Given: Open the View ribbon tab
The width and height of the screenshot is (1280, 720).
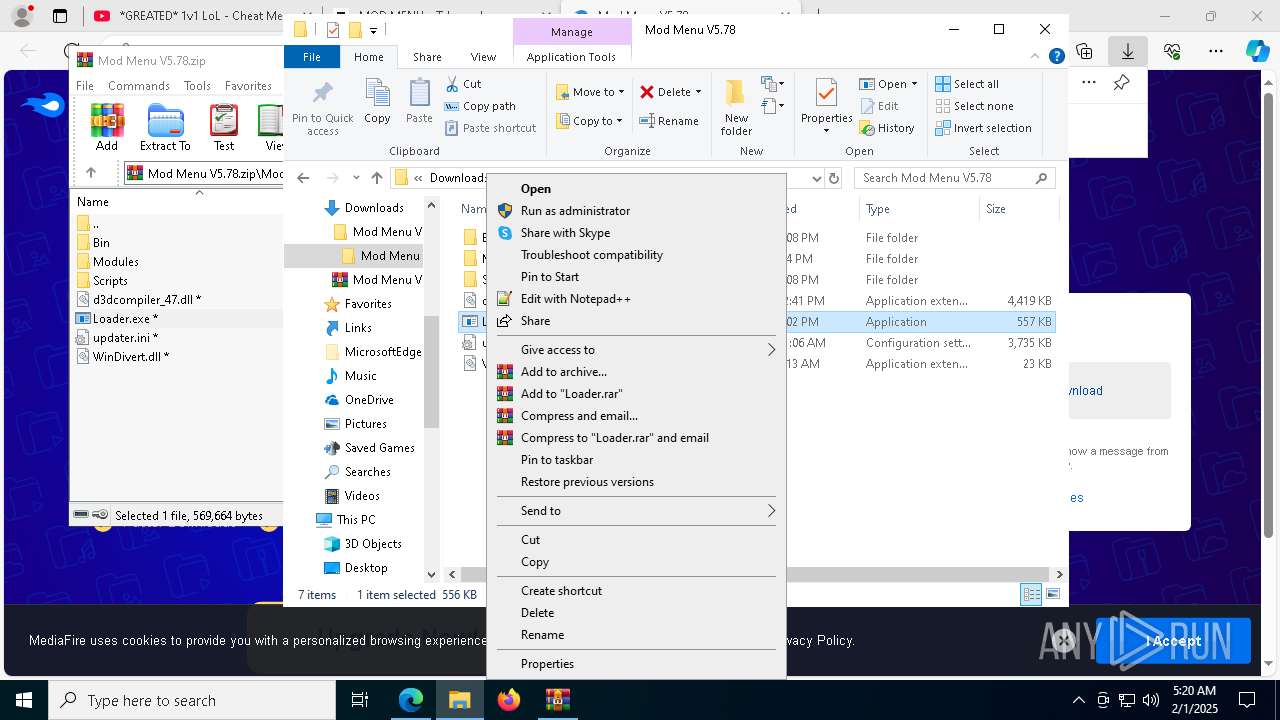Looking at the screenshot, I should [483, 57].
